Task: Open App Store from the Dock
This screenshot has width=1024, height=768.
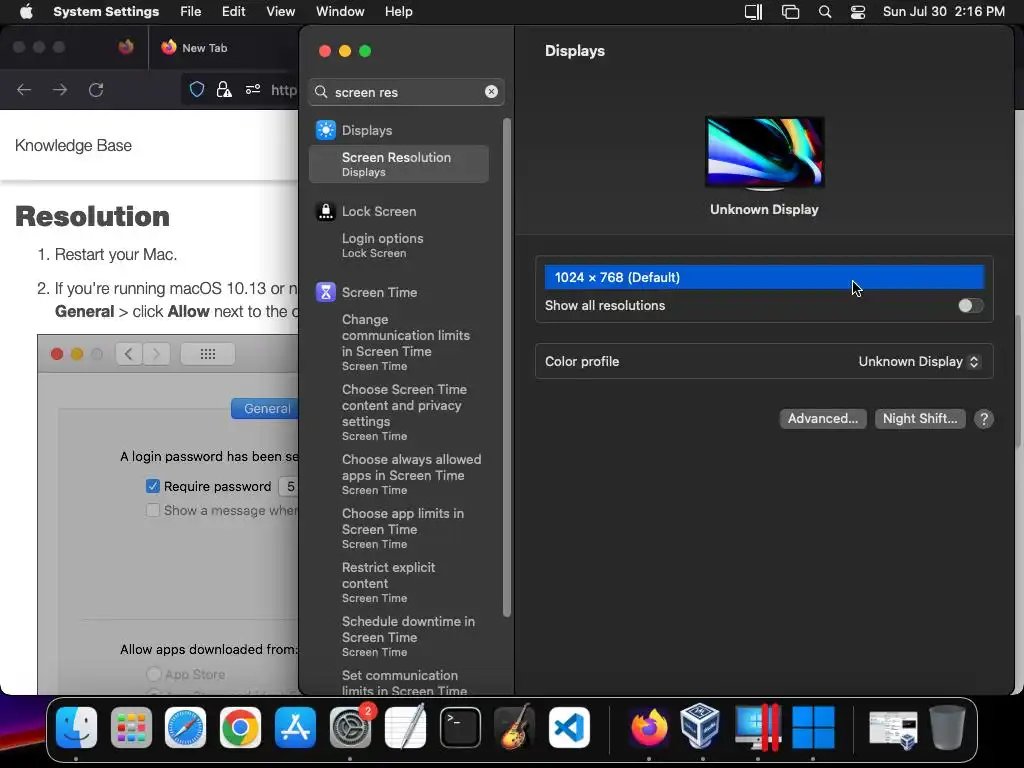Action: [295, 728]
